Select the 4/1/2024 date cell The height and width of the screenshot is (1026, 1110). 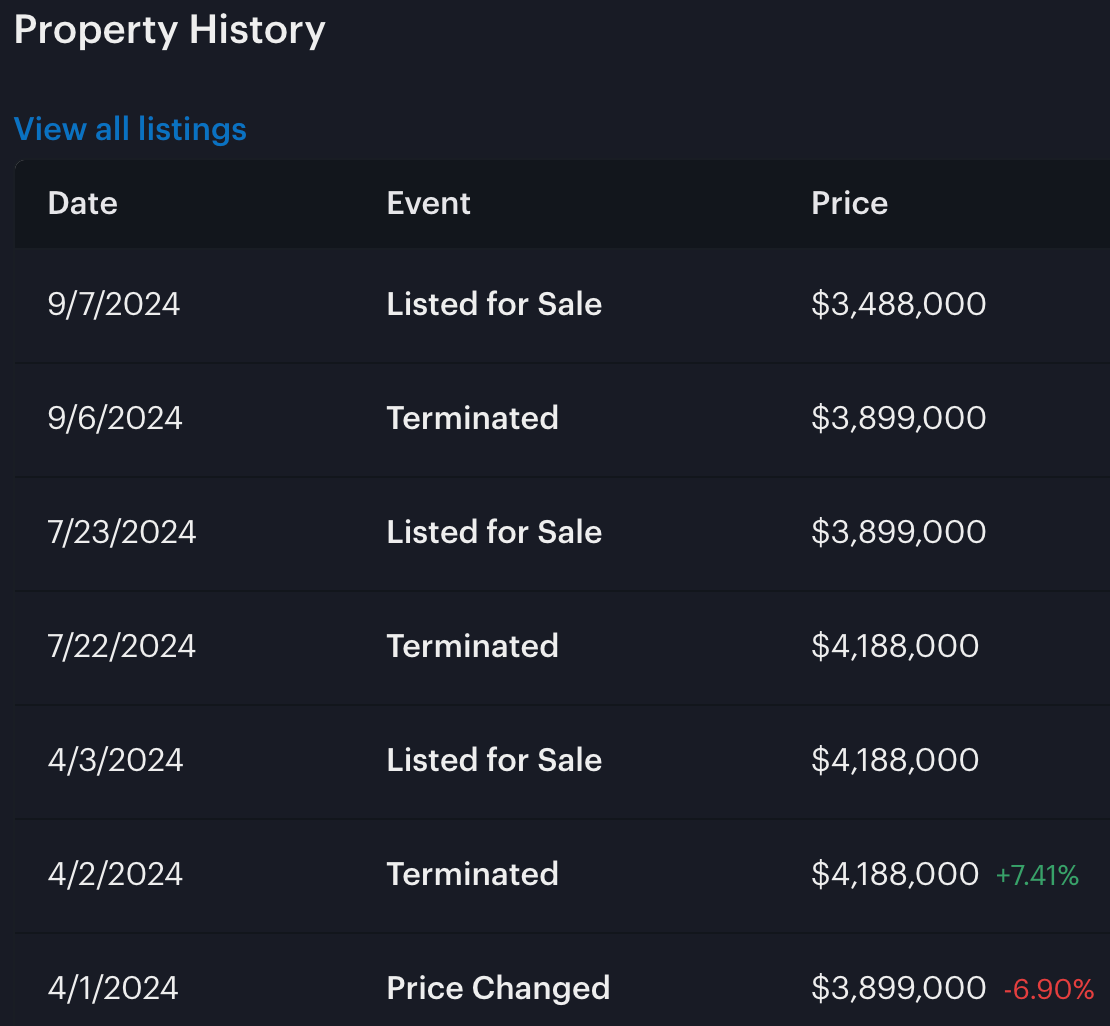pos(113,988)
